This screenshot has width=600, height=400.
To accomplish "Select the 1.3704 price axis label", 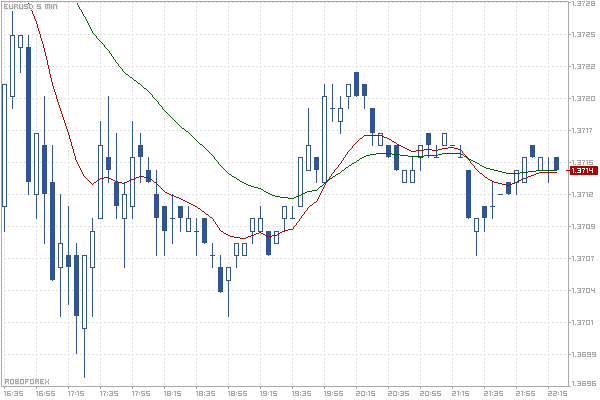I will coord(584,291).
